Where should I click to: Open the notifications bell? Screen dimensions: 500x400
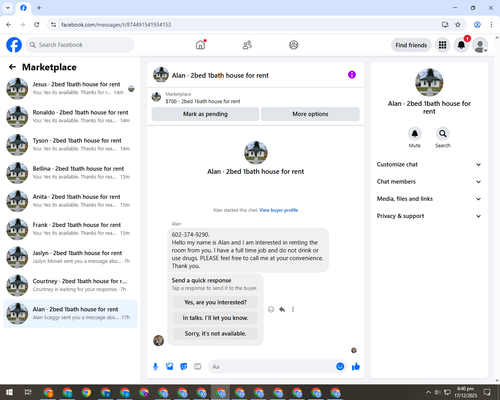461,45
